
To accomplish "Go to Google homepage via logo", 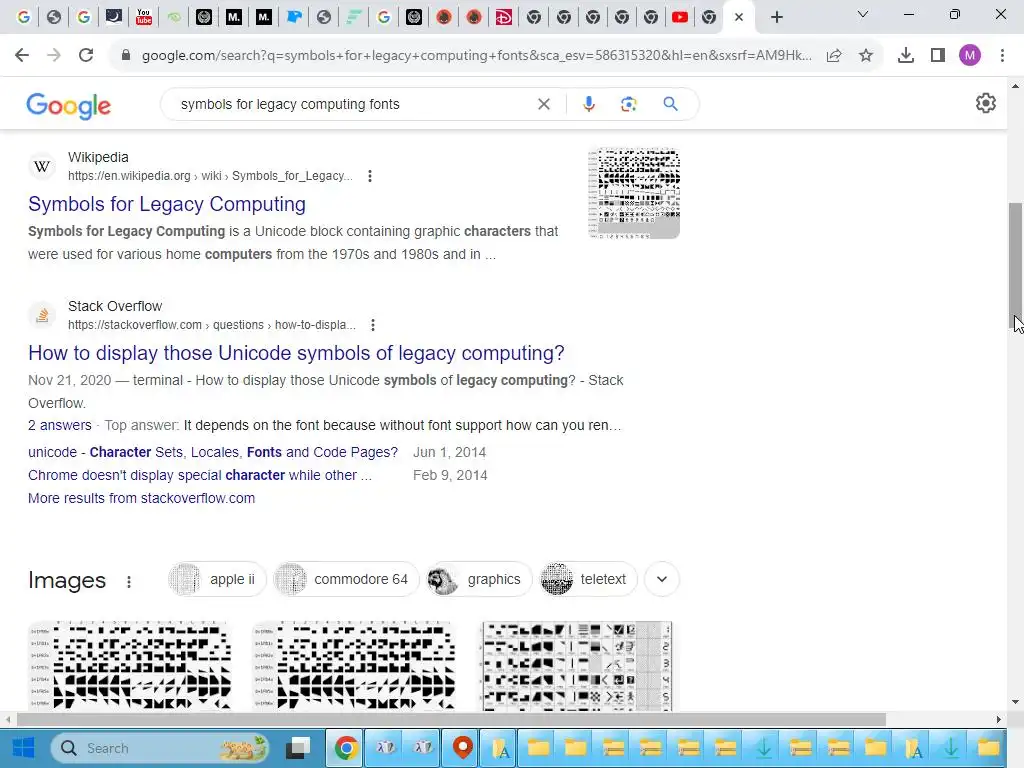I will click(x=69, y=106).
